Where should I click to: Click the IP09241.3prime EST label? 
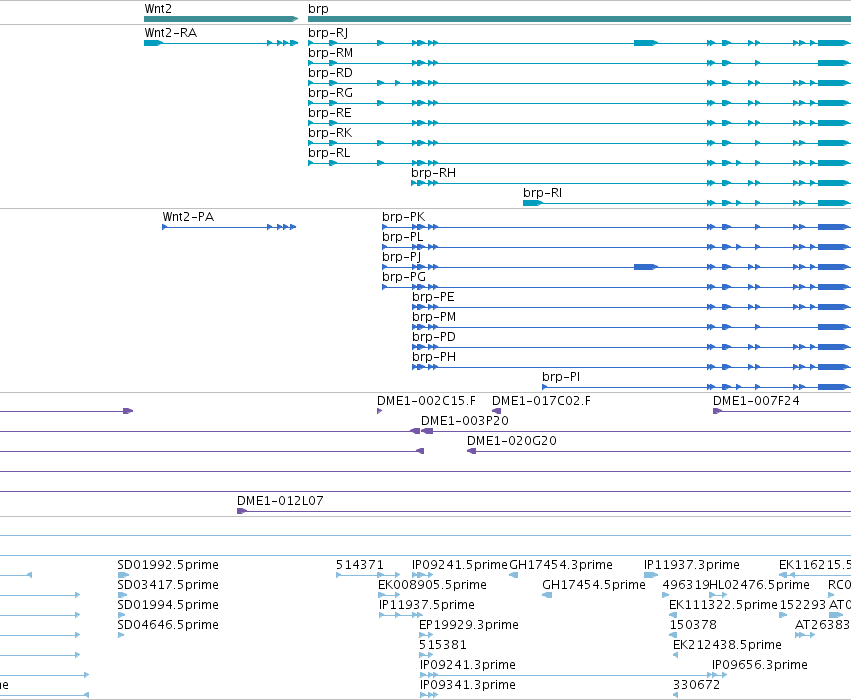click(x=467, y=666)
